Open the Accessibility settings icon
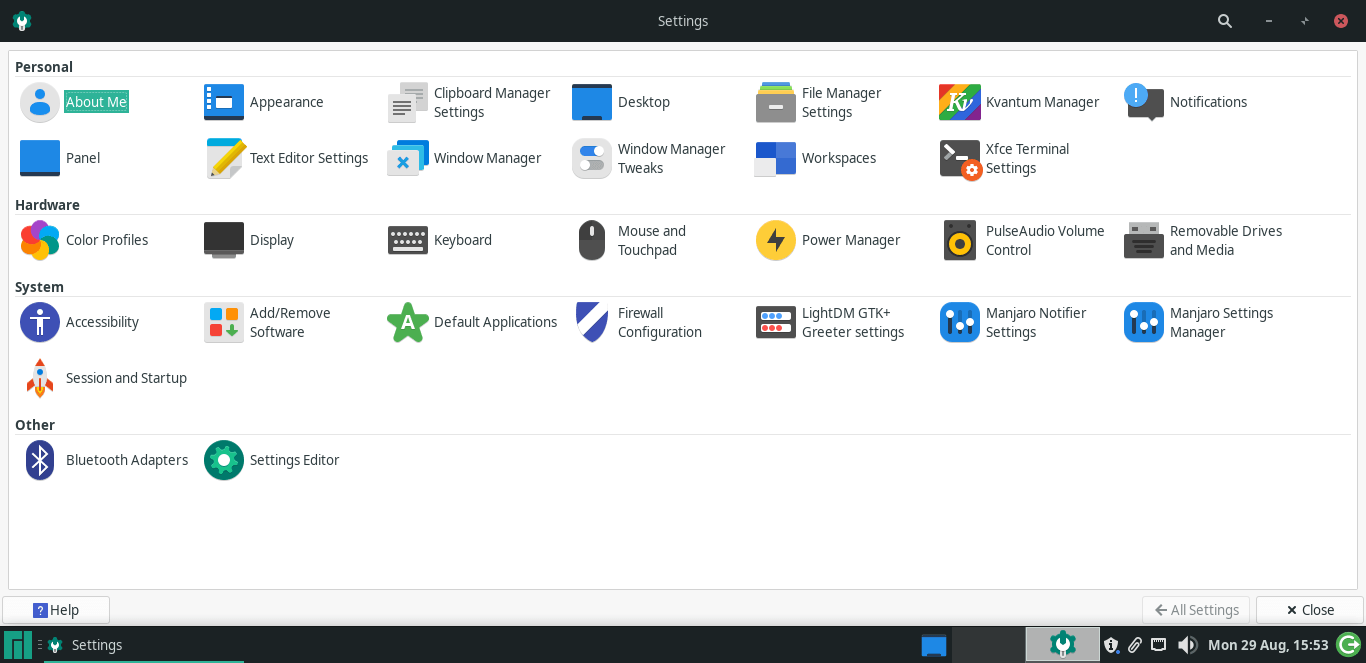The width and height of the screenshot is (1366, 663). pos(40,322)
